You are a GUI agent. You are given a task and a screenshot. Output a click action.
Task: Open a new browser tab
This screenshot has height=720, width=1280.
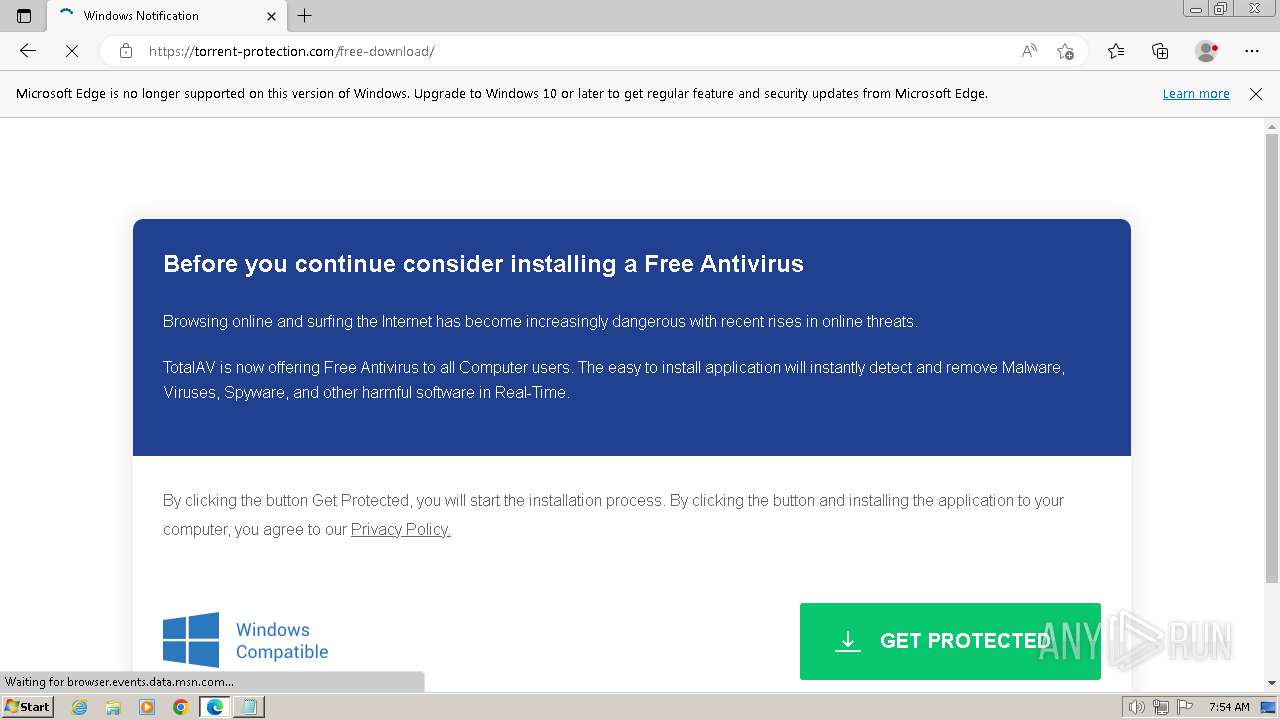click(305, 16)
